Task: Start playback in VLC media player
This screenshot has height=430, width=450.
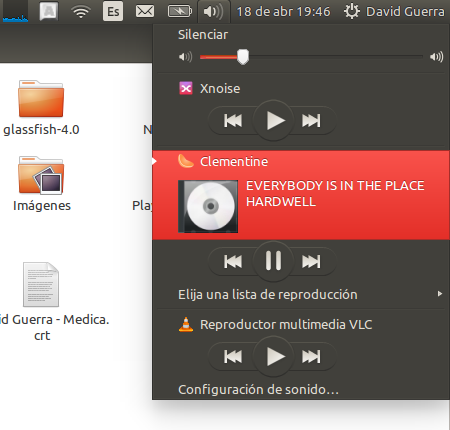Action: pos(273,356)
